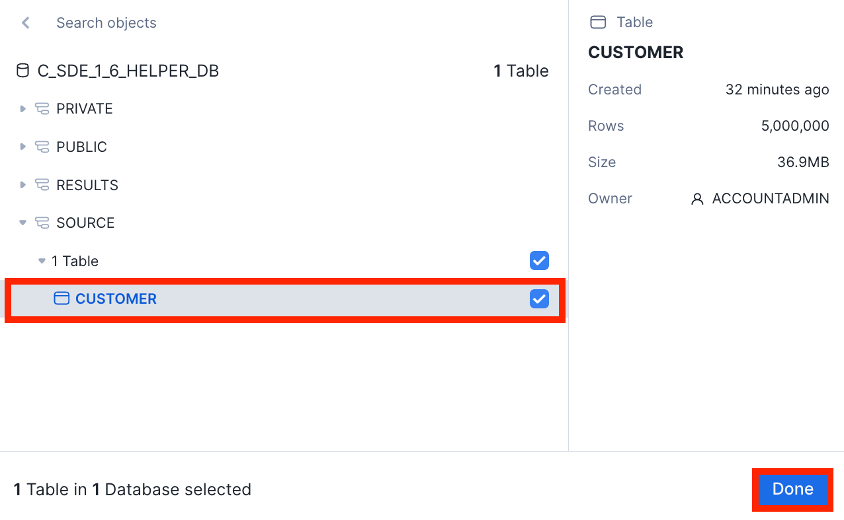The width and height of the screenshot is (844, 520).
Task: Click the RESULTS schema icon
Action: click(x=42, y=185)
